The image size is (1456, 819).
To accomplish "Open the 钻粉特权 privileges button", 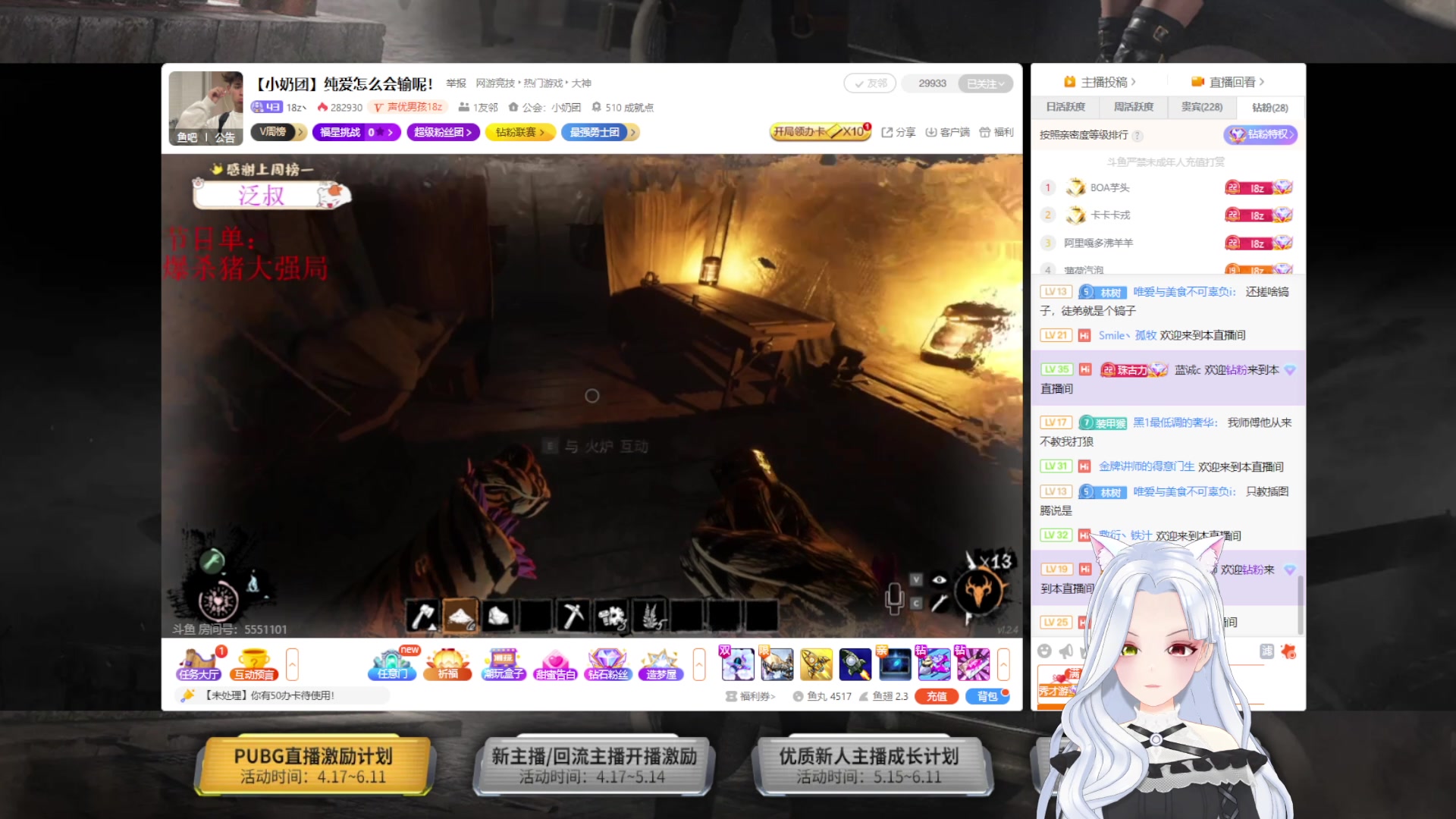I will pos(1260,135).
